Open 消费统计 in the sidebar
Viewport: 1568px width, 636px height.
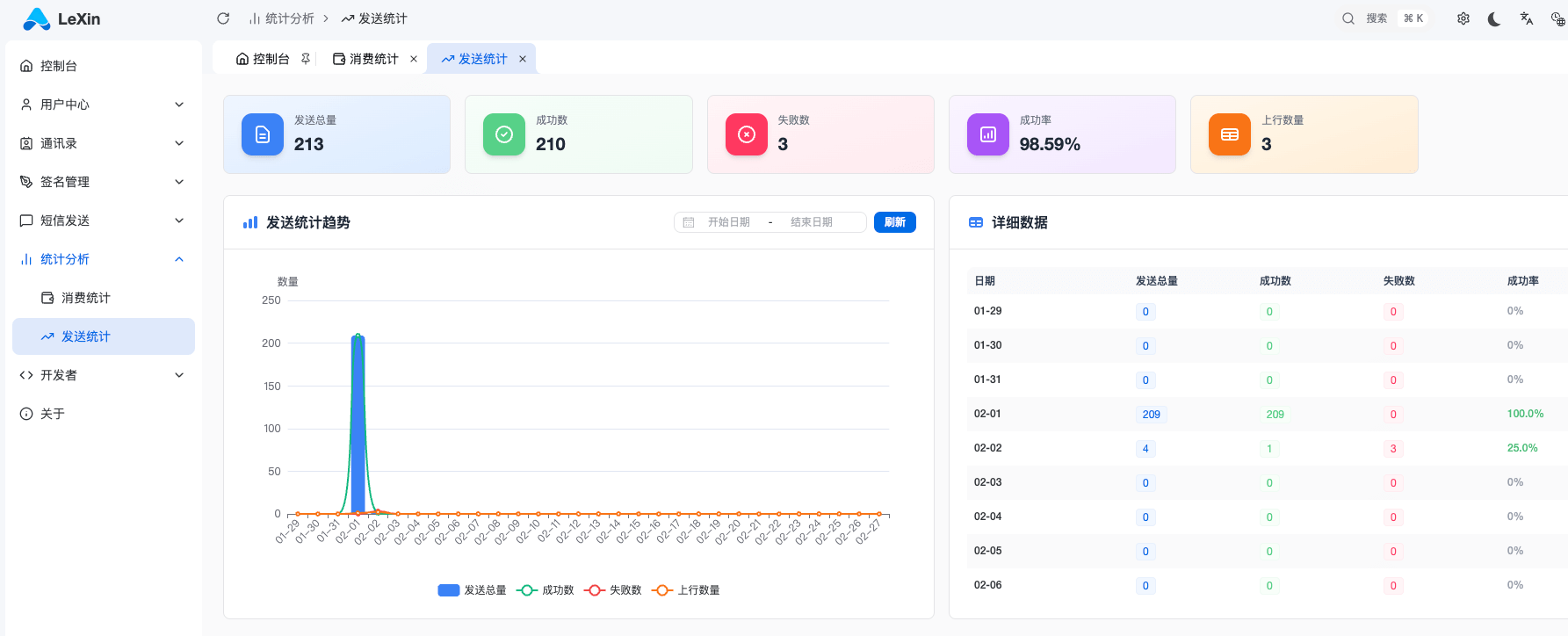(x=104, y=298)
